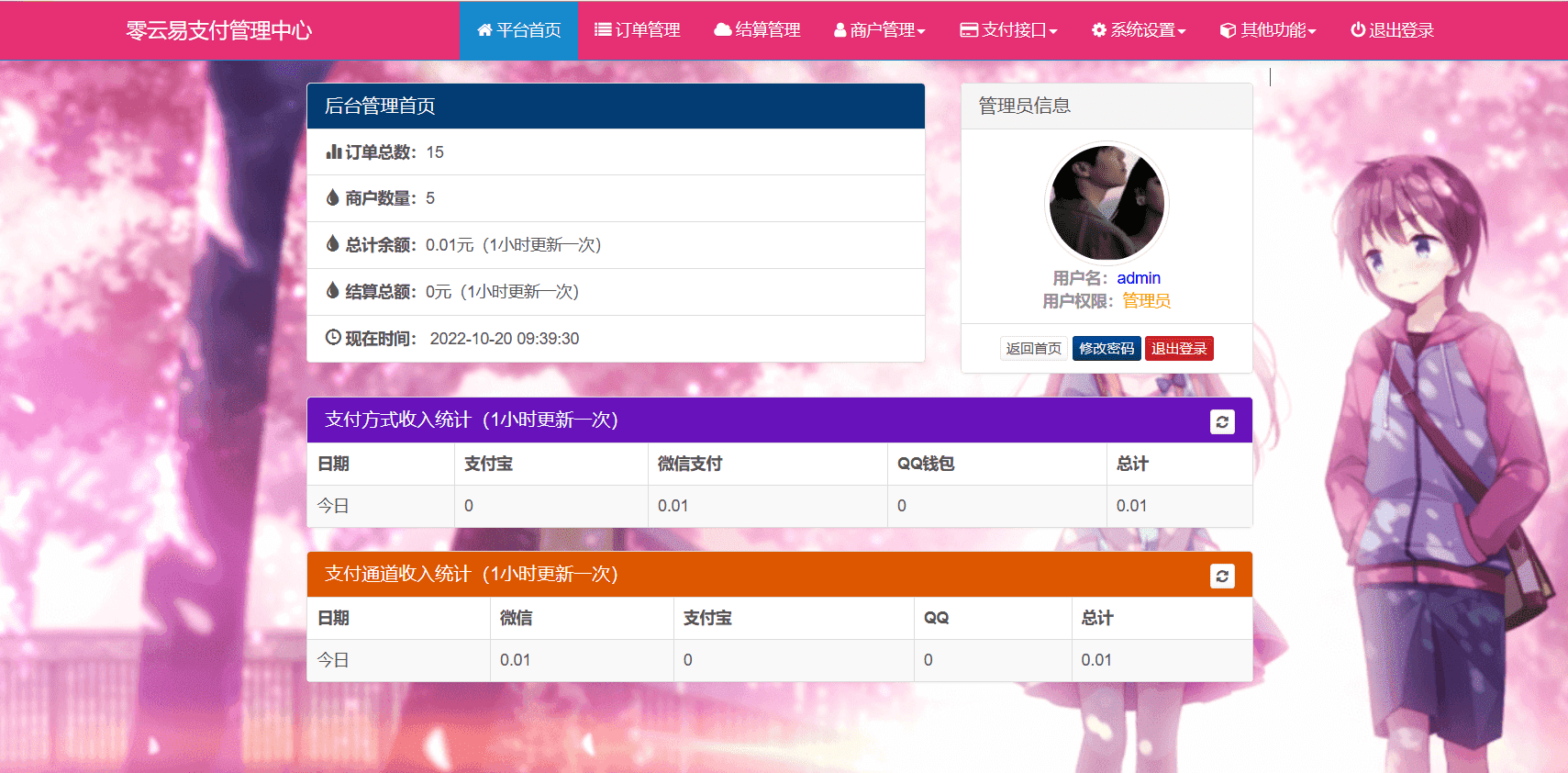Expand the 系统设置 dropdown menu
The image size is (1568, 773).
point(1138,30)
